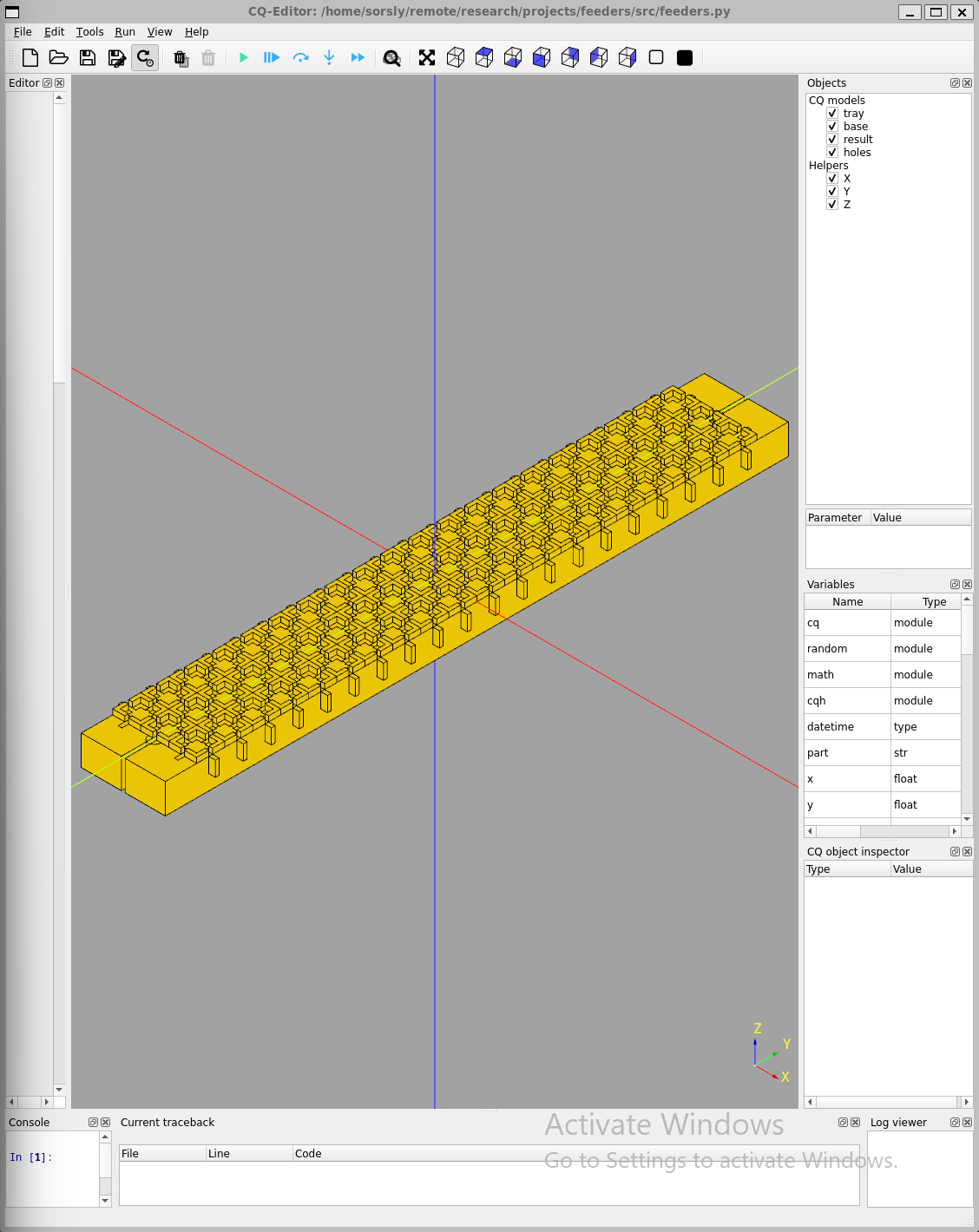Sort variables by Type column header
Screen dimensions: 979x1232
926,602
